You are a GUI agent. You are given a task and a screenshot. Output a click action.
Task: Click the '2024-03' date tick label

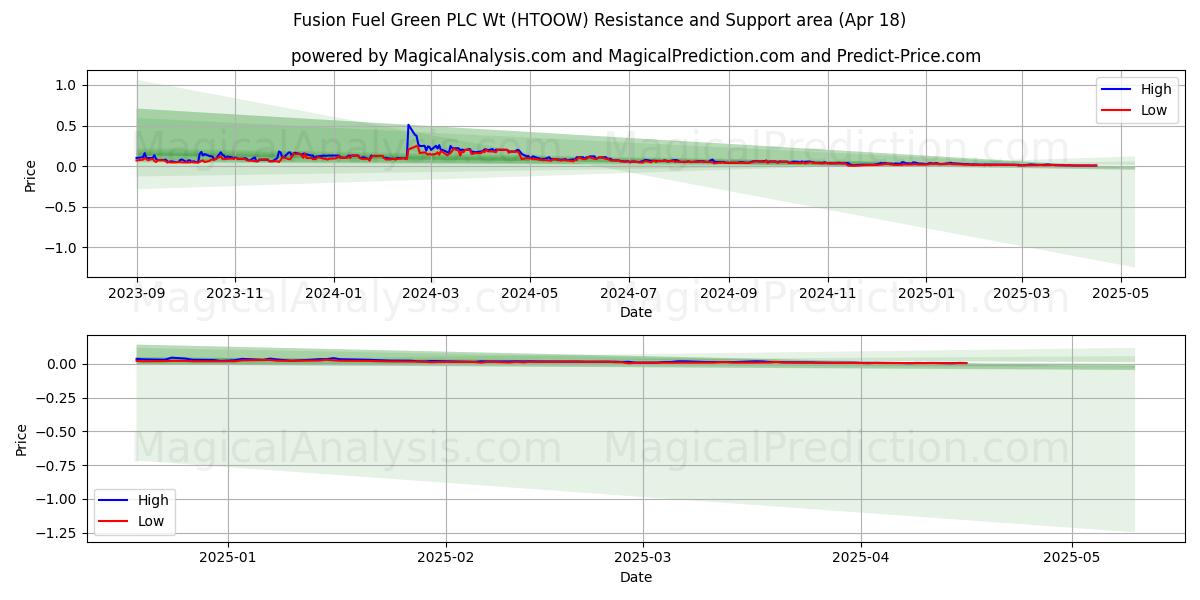[431, 293]
